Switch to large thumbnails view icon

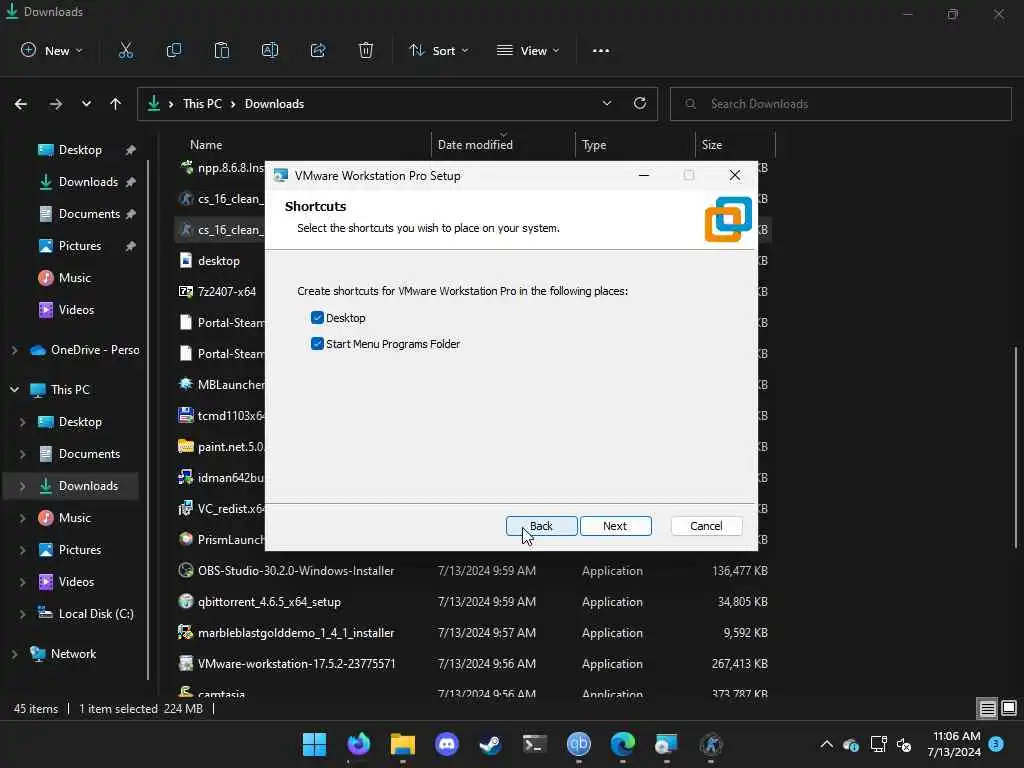pos(1009,708)
